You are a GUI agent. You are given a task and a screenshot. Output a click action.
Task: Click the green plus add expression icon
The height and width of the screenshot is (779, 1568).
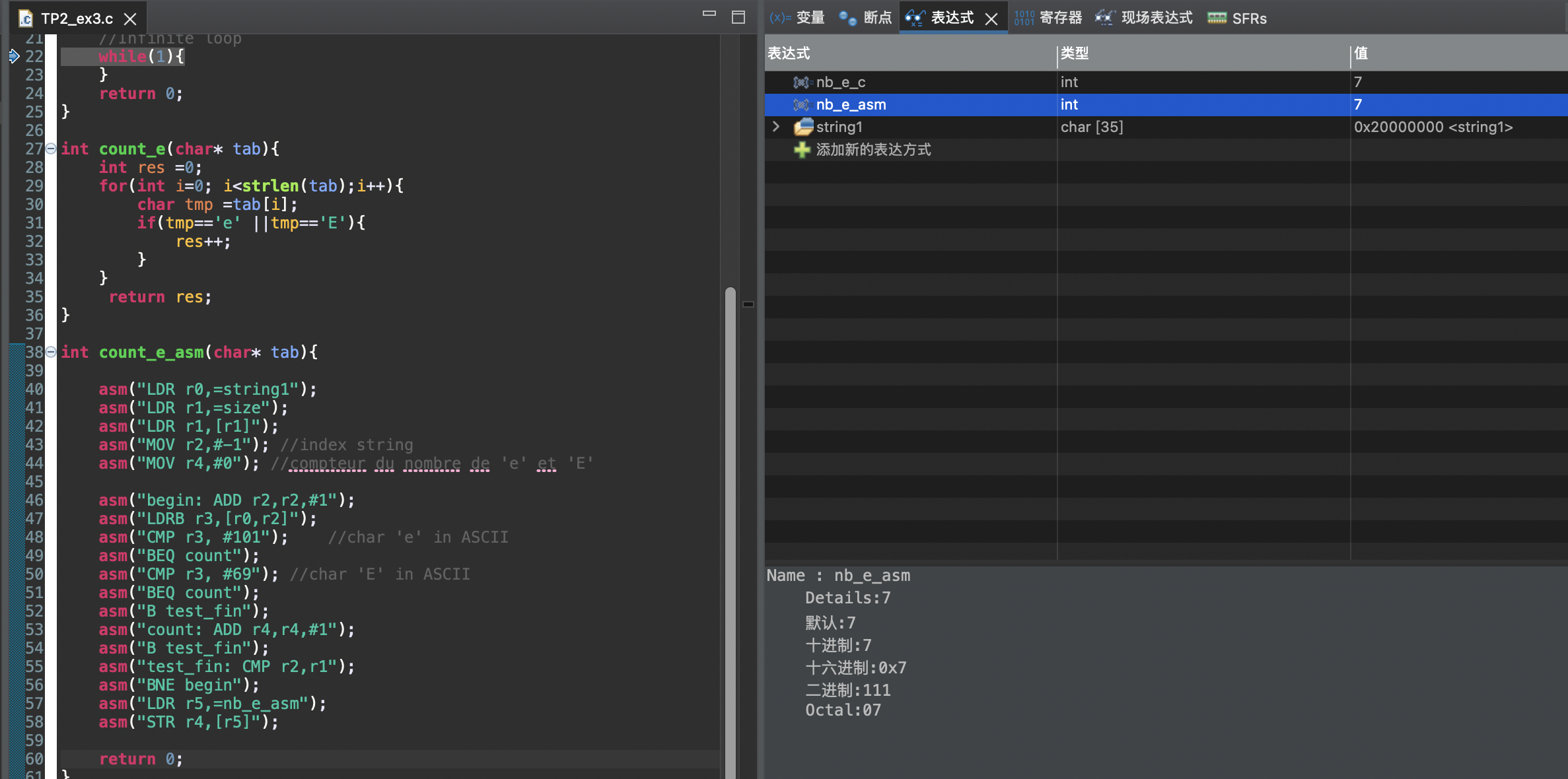[802, 150]
